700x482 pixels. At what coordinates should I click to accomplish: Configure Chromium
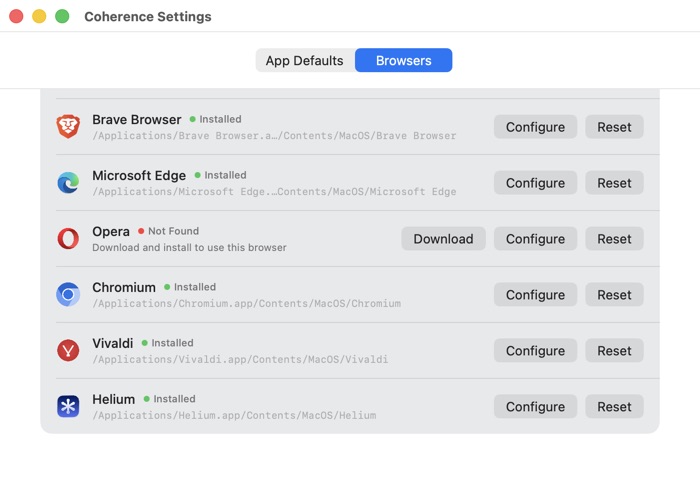[535, 295]
